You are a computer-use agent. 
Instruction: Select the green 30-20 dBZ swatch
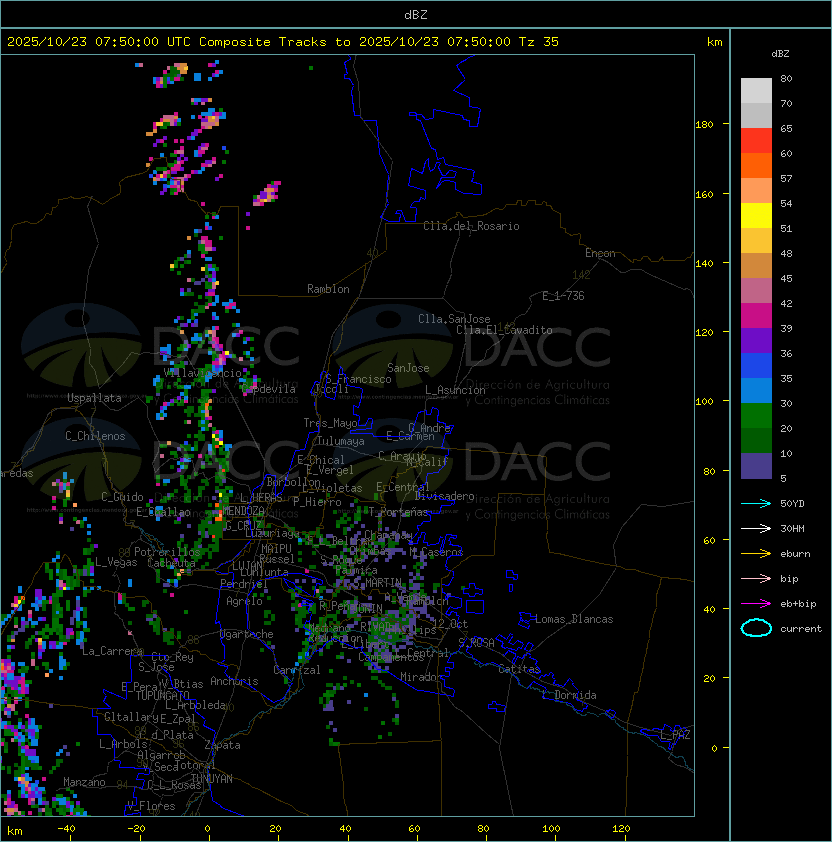point(756,416)
